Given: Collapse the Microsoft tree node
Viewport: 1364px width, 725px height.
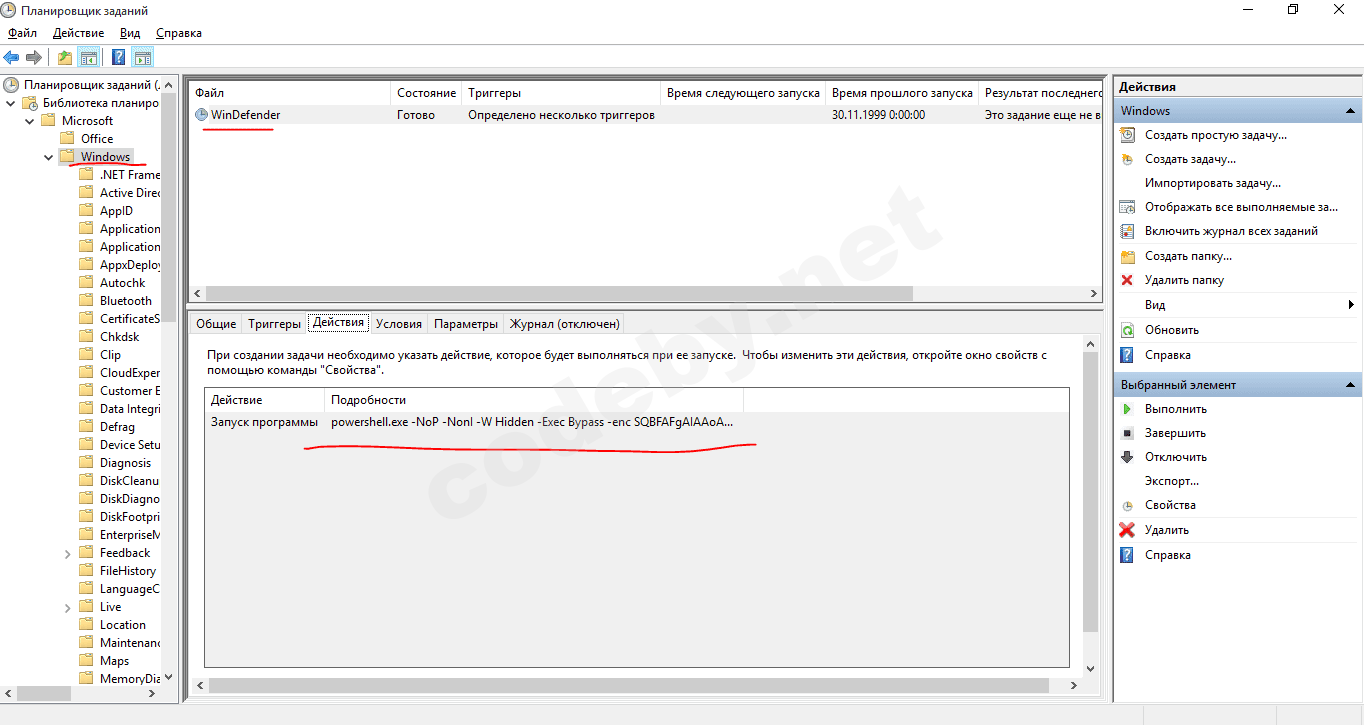Looking at the screenshot, I should click(30, 121).
